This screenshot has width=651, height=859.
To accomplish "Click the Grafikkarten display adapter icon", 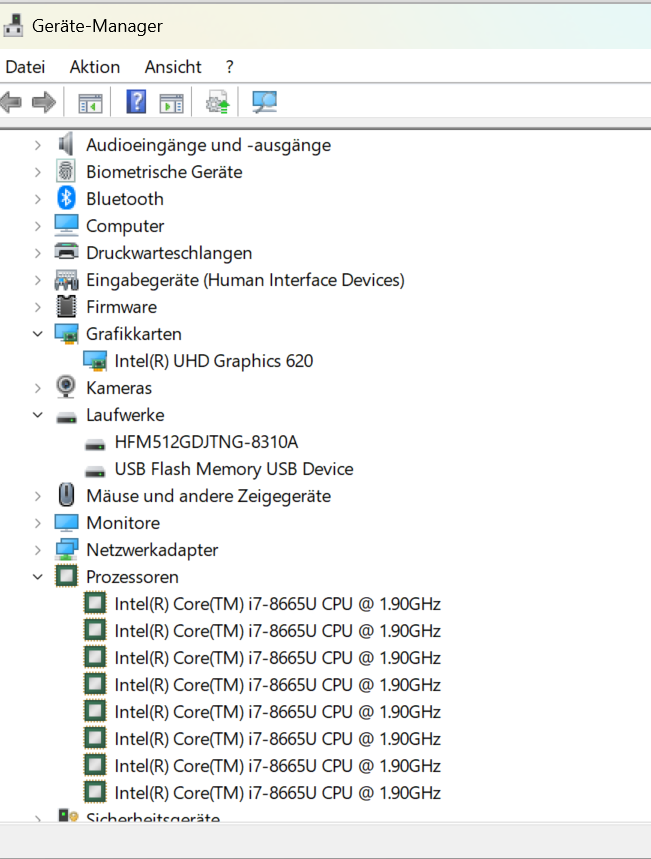I will pos(66,334).
